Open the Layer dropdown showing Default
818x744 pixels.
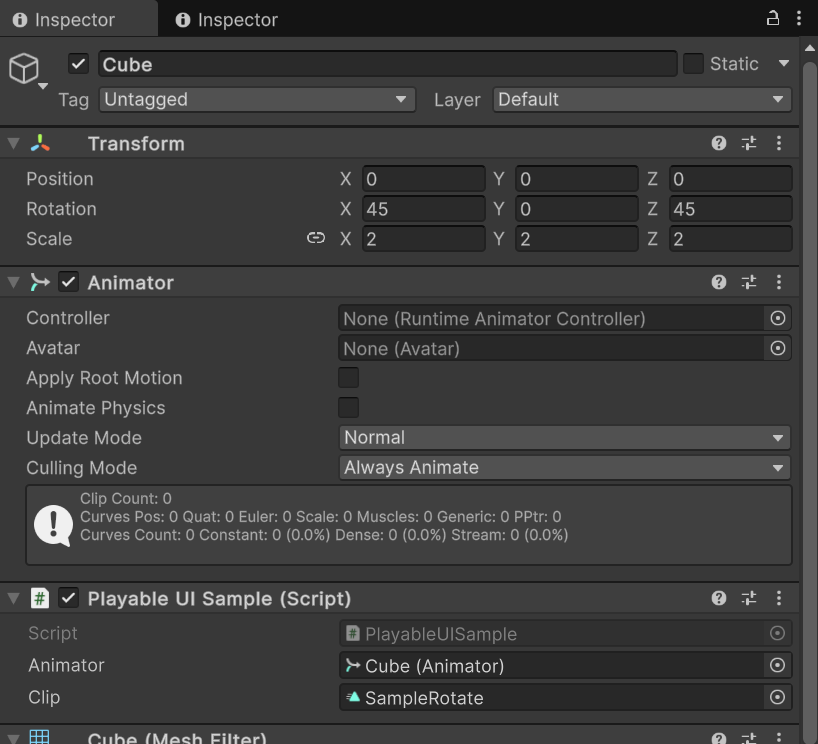pyautogui.click(x=641, y=99)
